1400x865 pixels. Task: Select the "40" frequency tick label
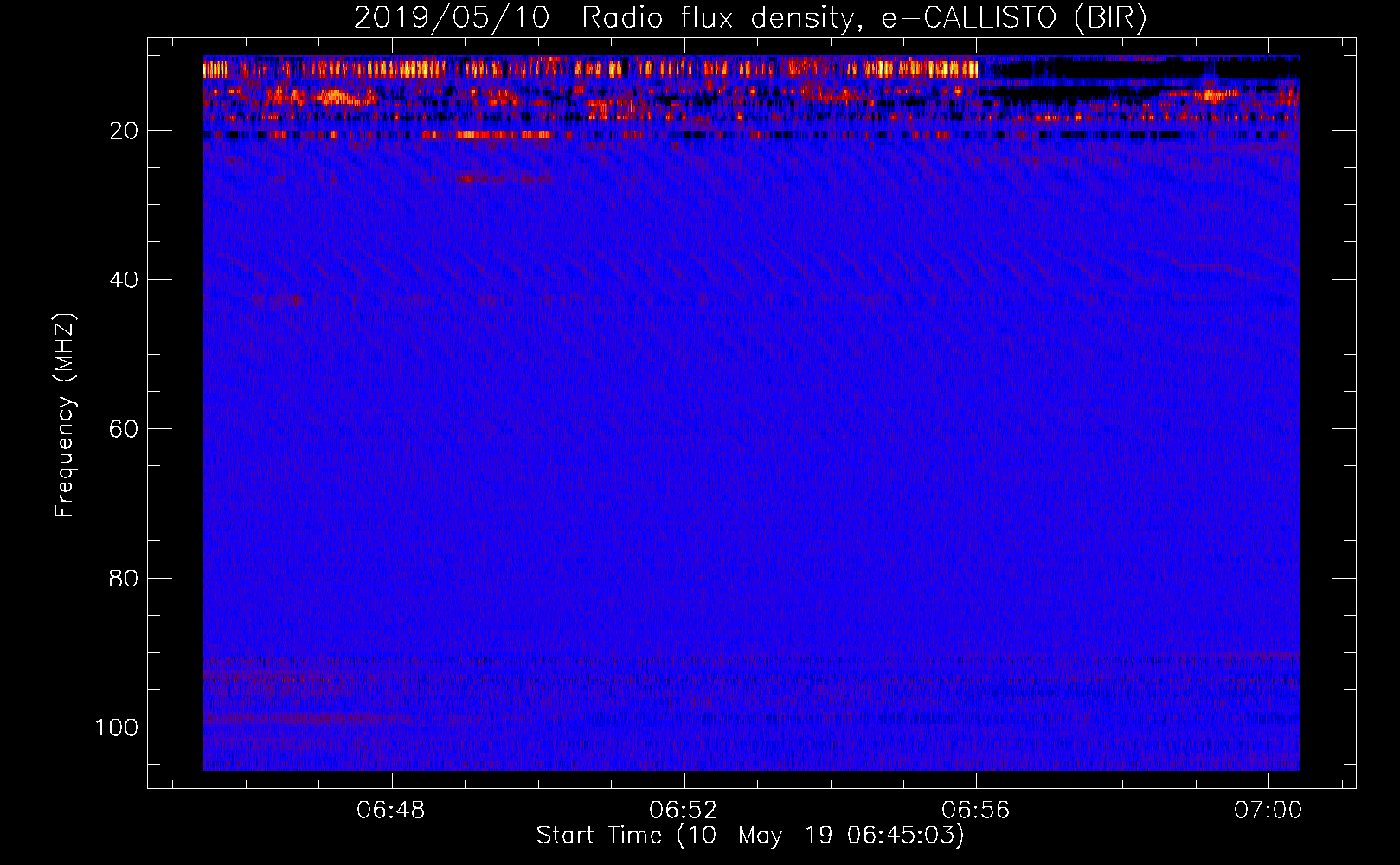(x=124, y=280)
